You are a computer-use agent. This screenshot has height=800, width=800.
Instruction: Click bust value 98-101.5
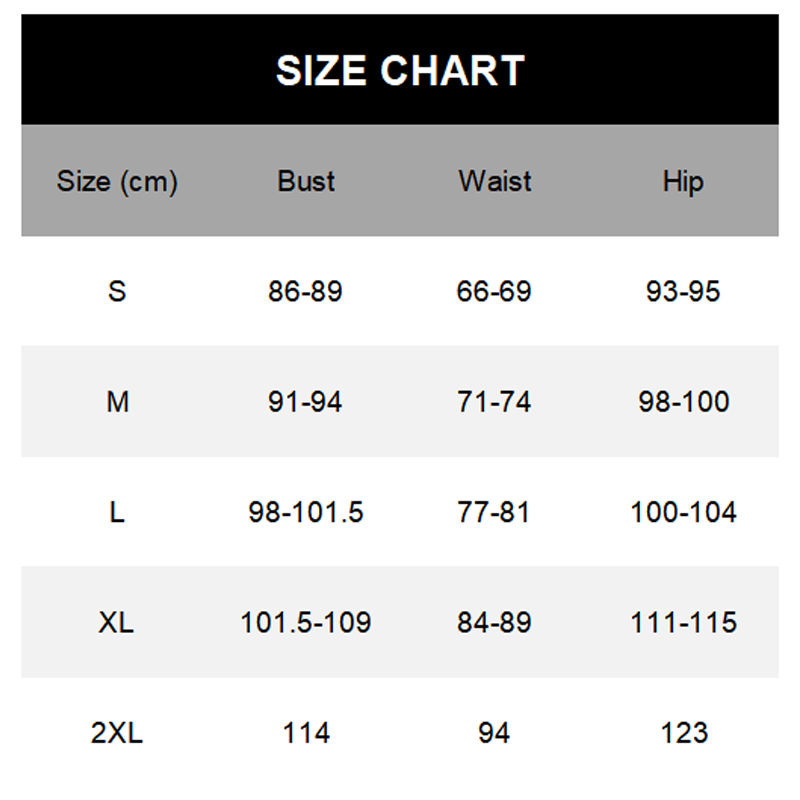point(306,513)
